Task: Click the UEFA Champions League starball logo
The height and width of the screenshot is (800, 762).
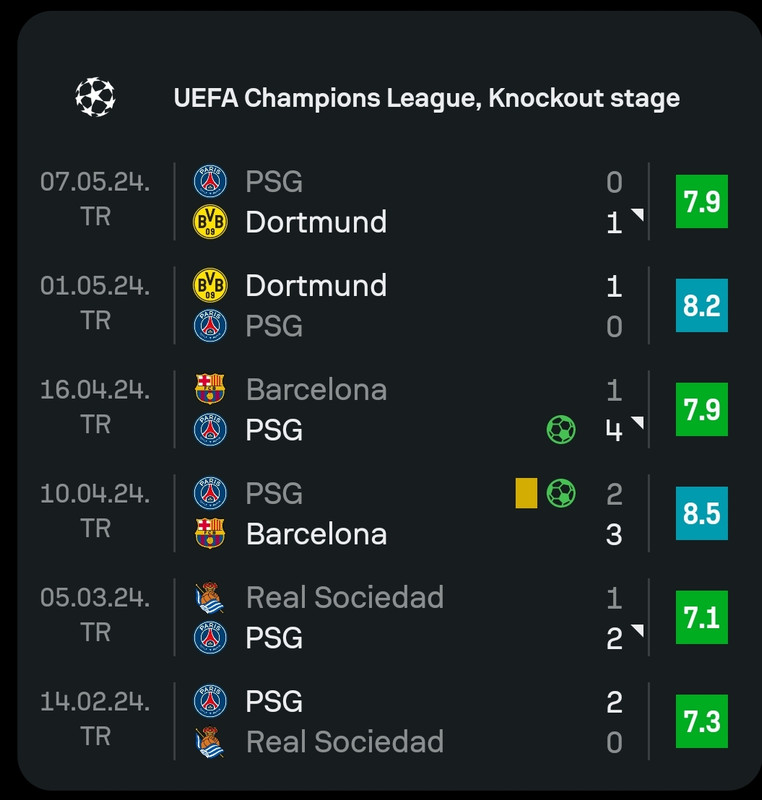Action: pos(95,97)
